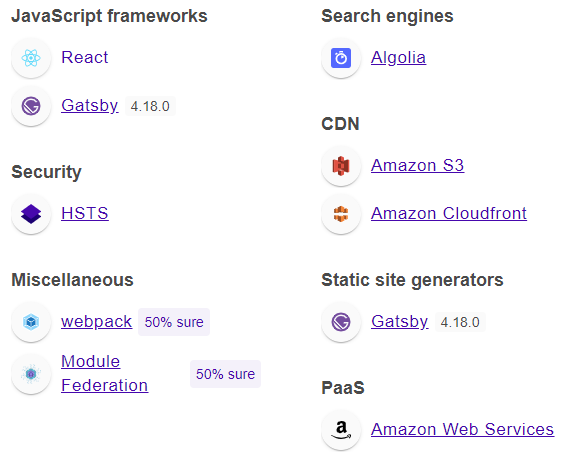Click the Module Federation icon
583x460 pixels.
tap(31, 374)
